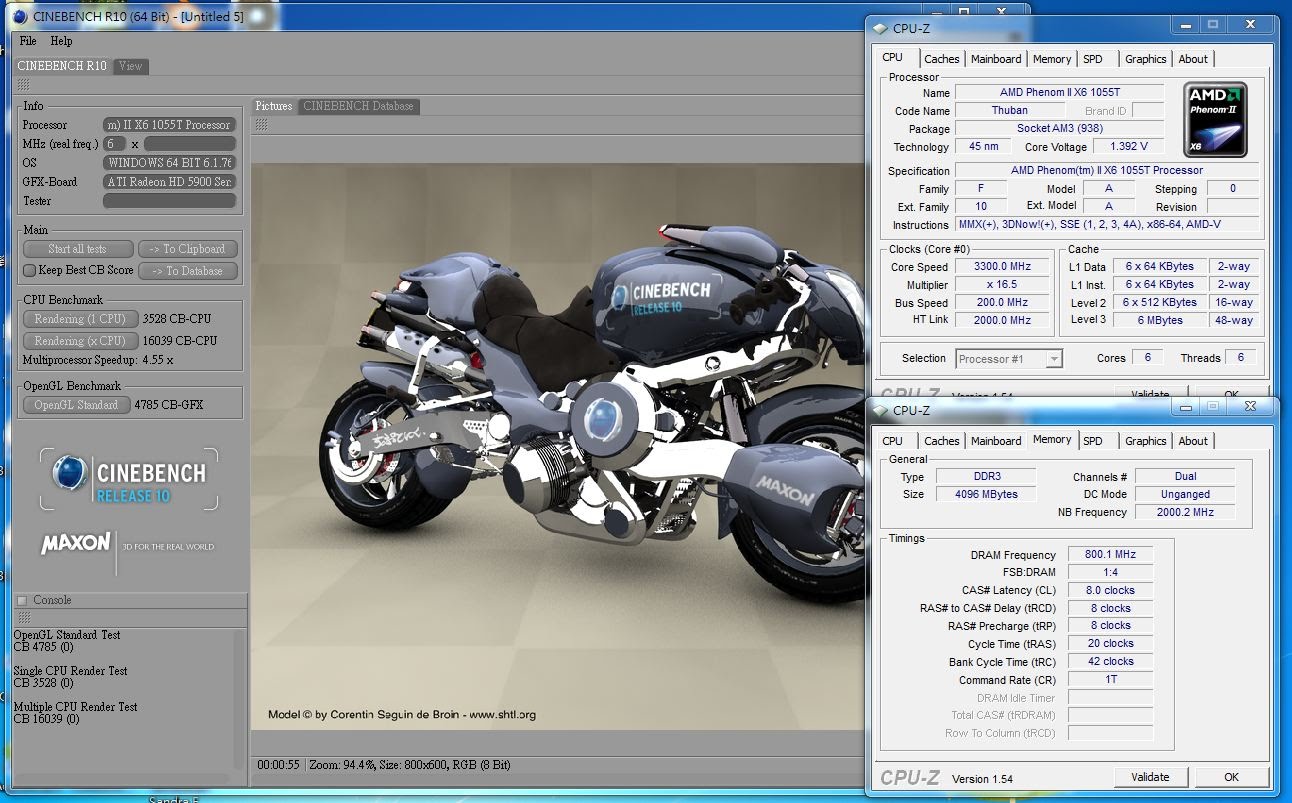
Task: Click the grip icon below CINEBENCH R10 tab
Action: click(23, 85)
